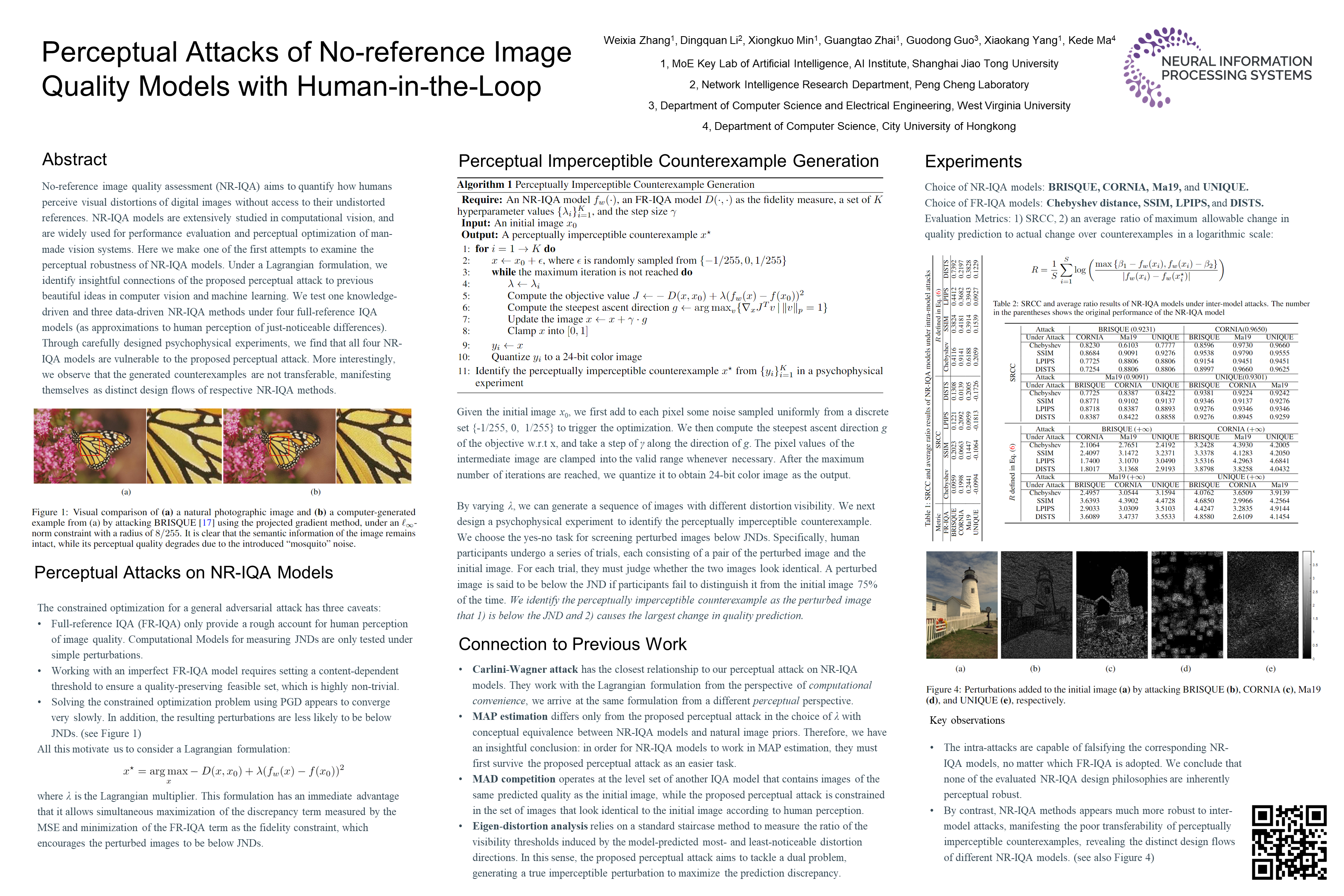
Task: Click the Experiments section heading
Action: pos(973,162)
